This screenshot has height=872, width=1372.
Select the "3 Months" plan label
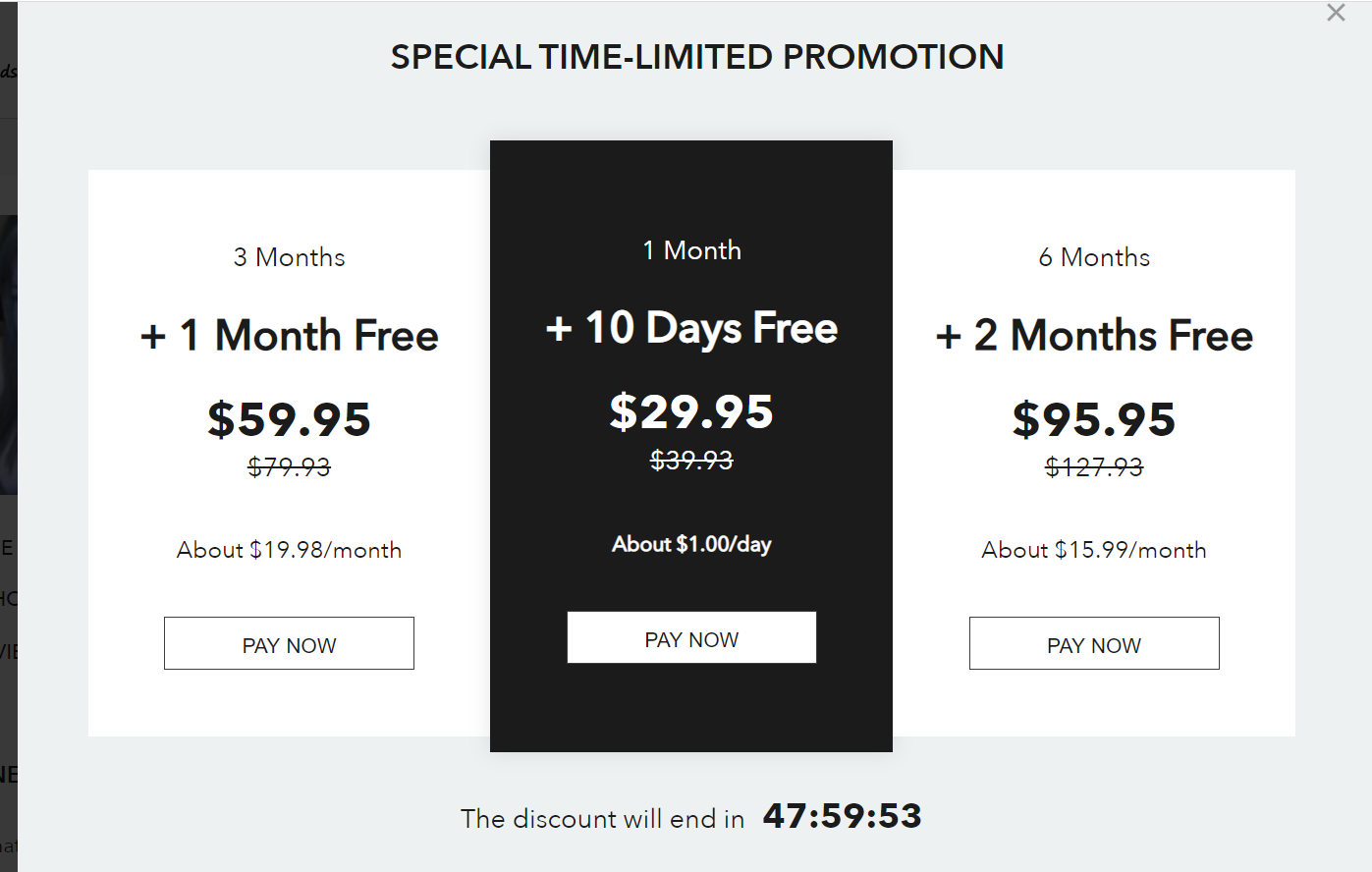tap(290, 257)
